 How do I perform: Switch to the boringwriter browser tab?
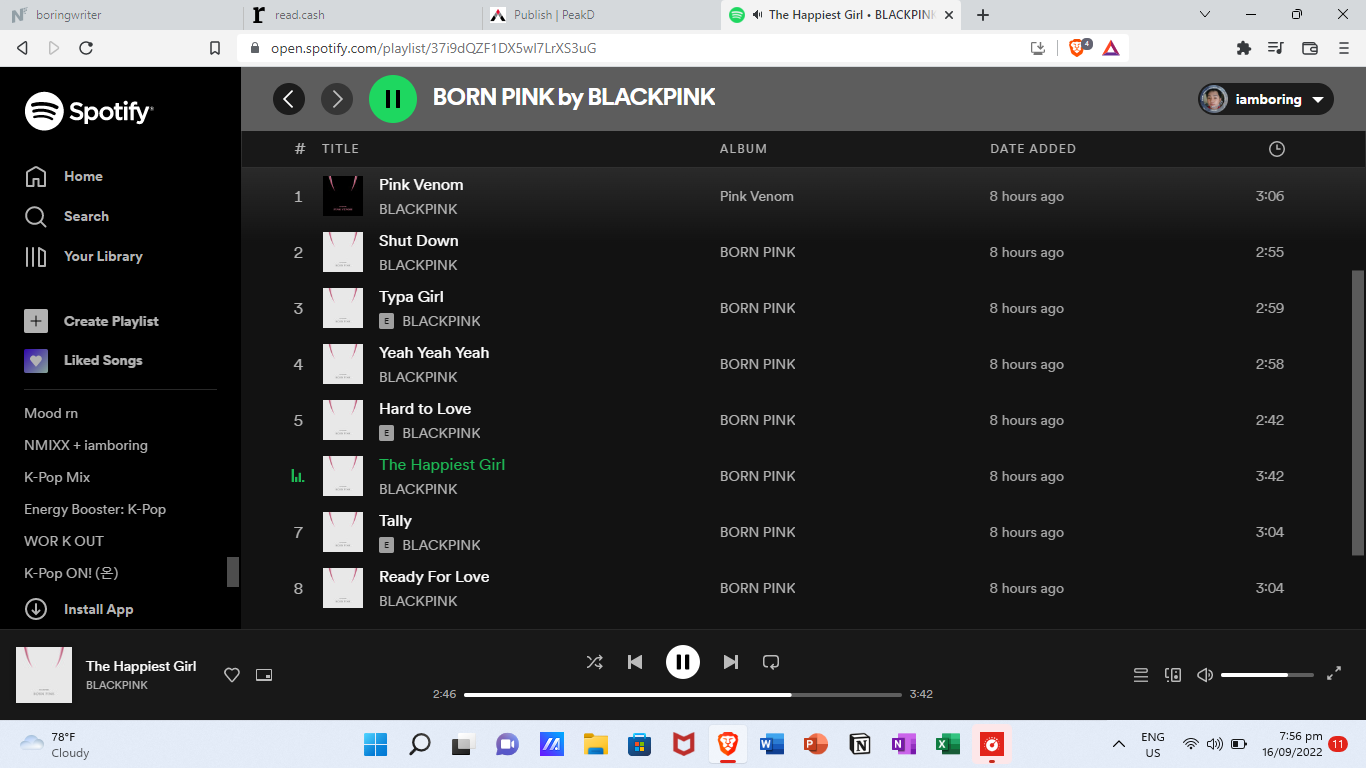[x=121, y=15]
